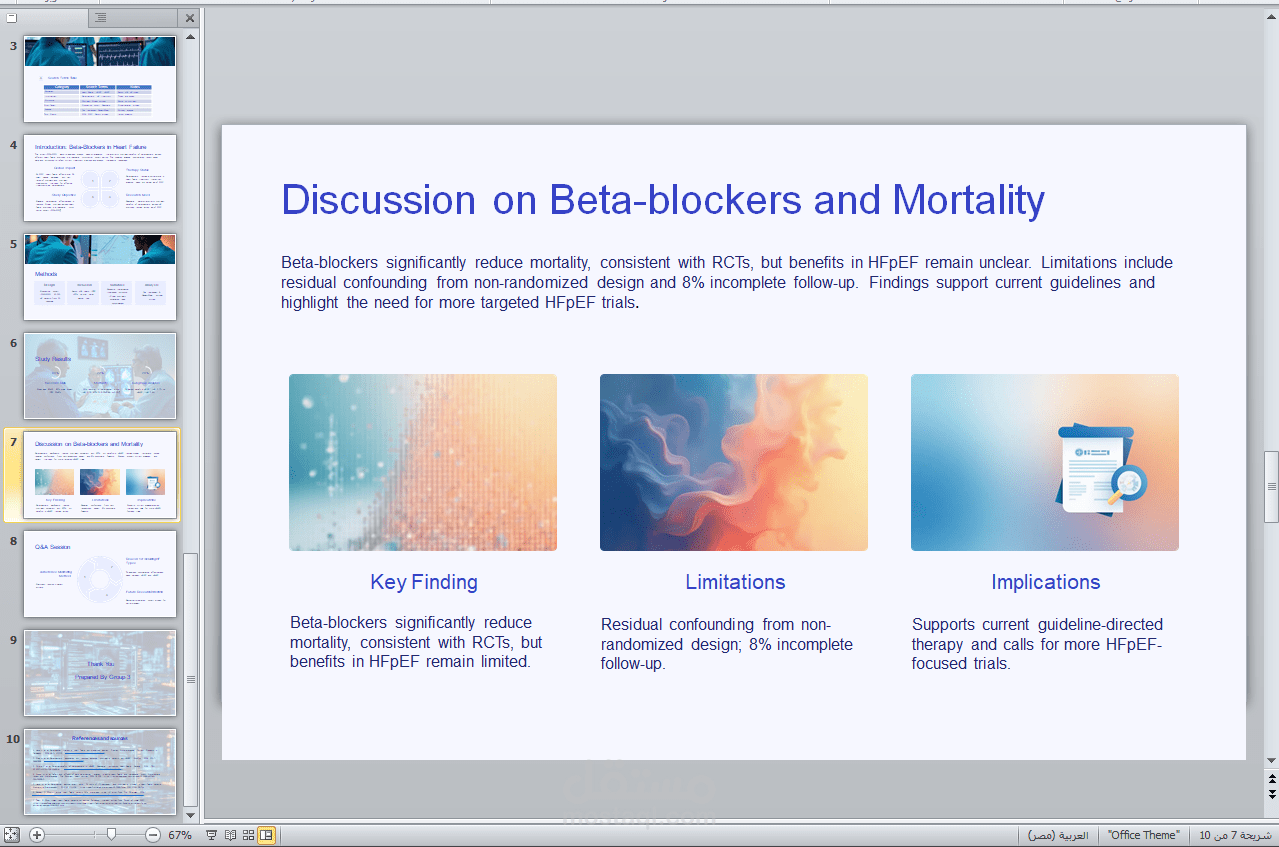
Task: Select slide 4 Introduction thumbnail
Action: coord(100,178)
